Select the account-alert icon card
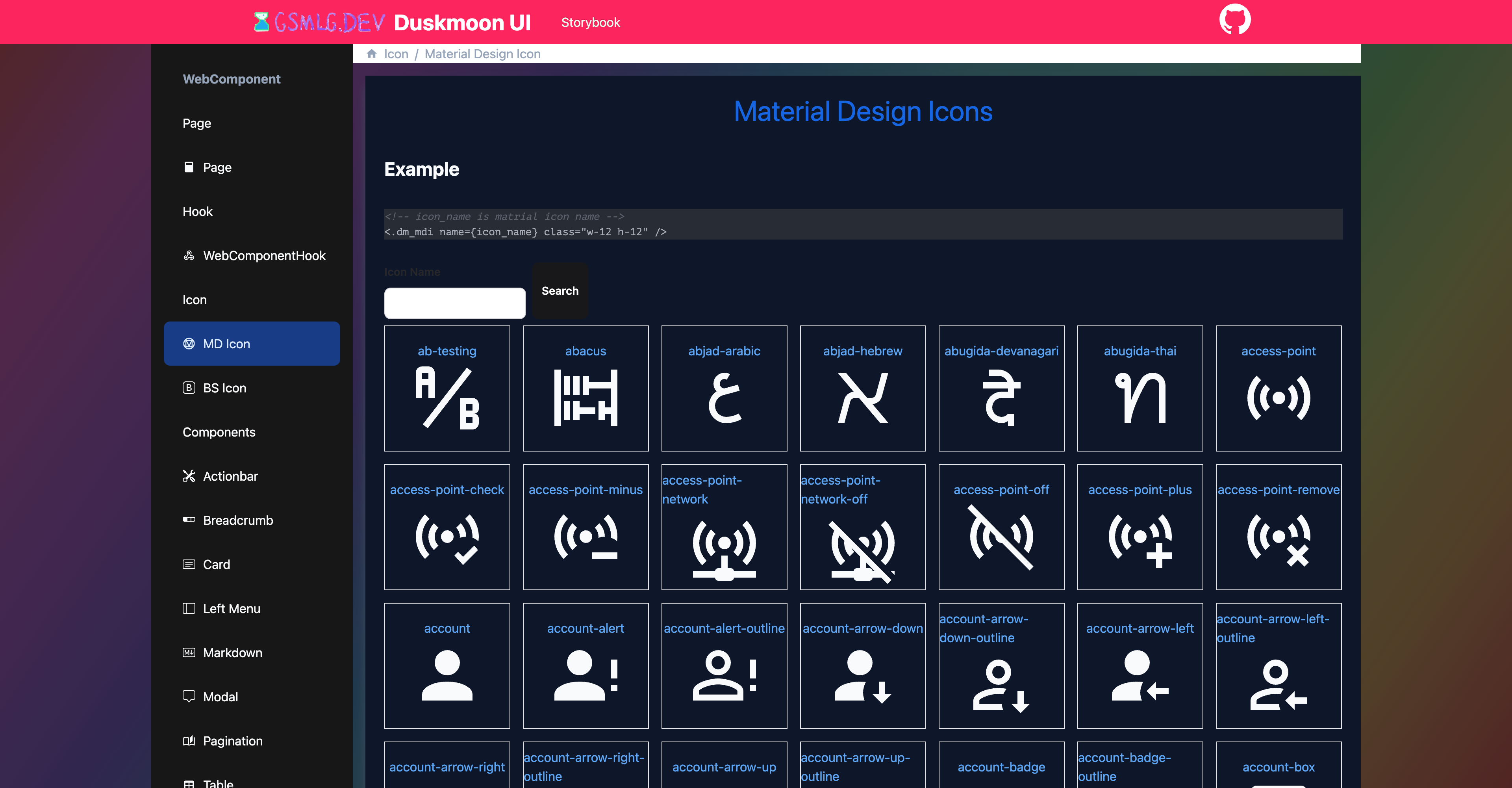Image resolution: width=1512 pixels, height=788 pixels. point(585,665)
